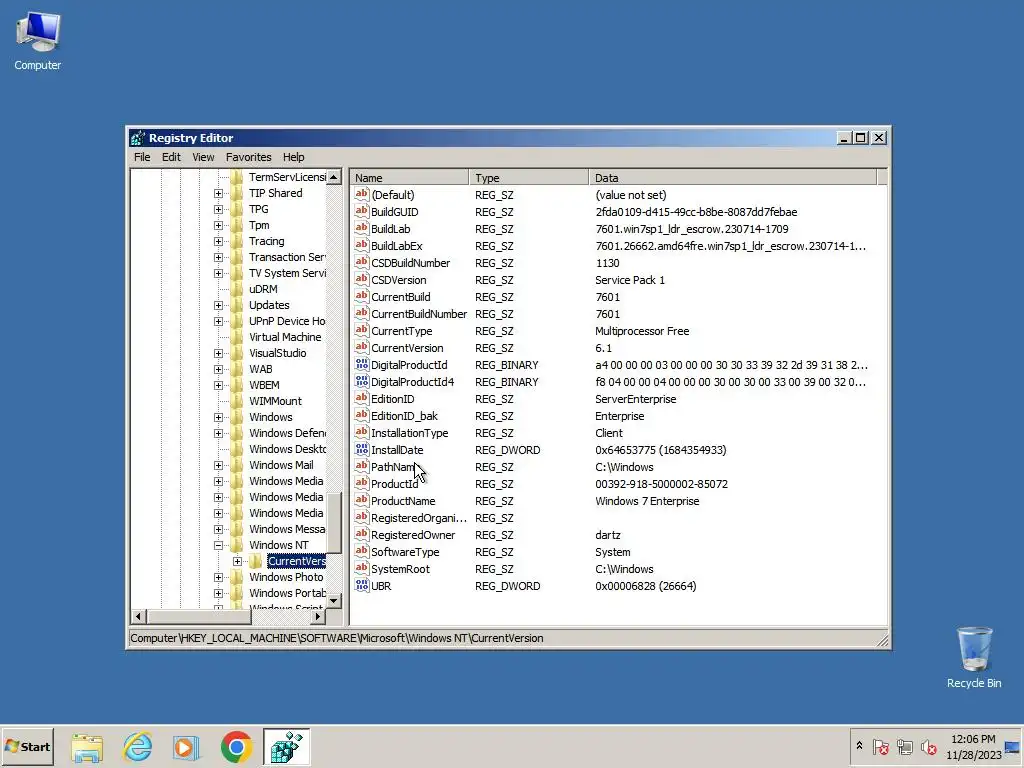Click the CurrentVersion key folder icon
The width and height of the screenshot is (1024, 768).
256,561
